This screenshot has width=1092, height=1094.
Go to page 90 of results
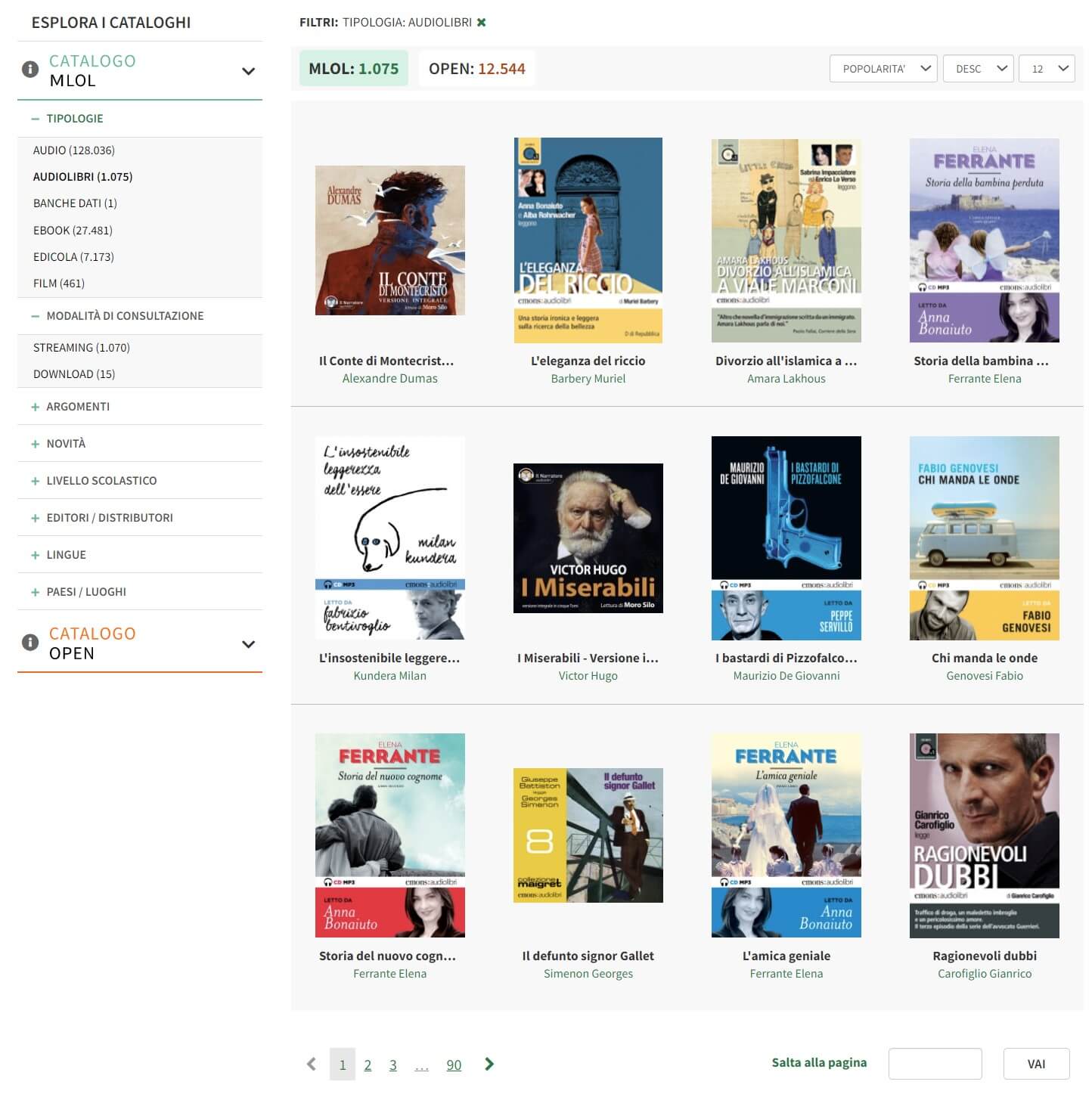coord(454,1065)
